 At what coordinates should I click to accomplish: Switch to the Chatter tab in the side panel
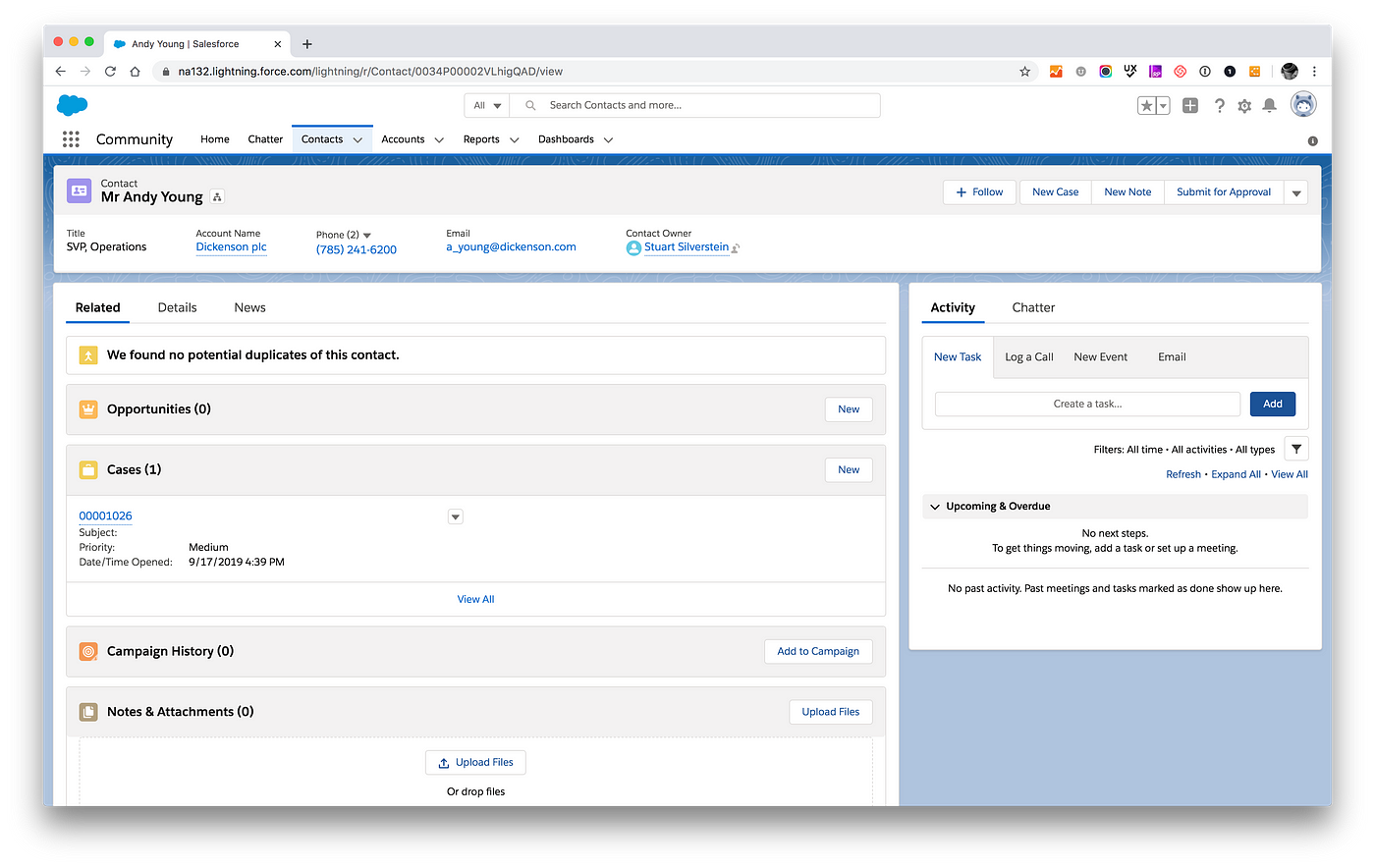coord(1033,307)
